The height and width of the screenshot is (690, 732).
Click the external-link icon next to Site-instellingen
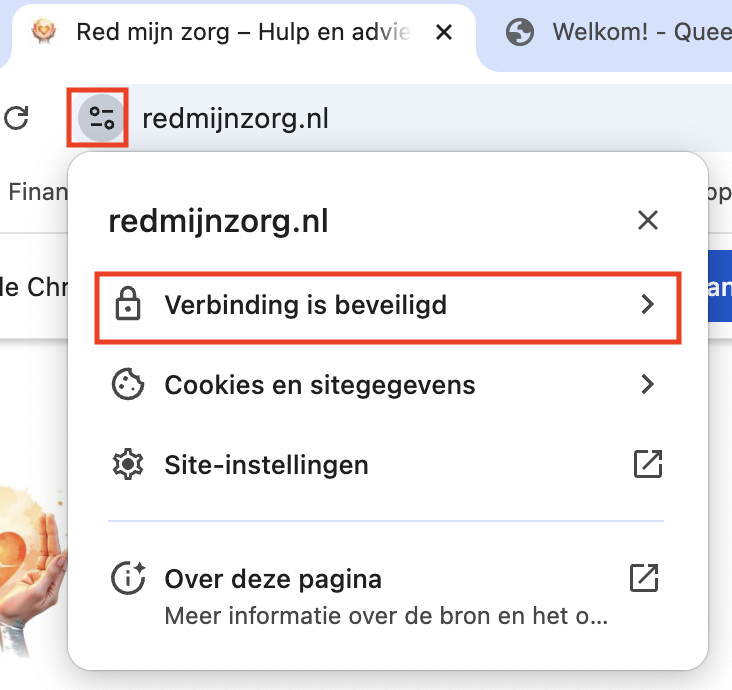click(648, 464)
